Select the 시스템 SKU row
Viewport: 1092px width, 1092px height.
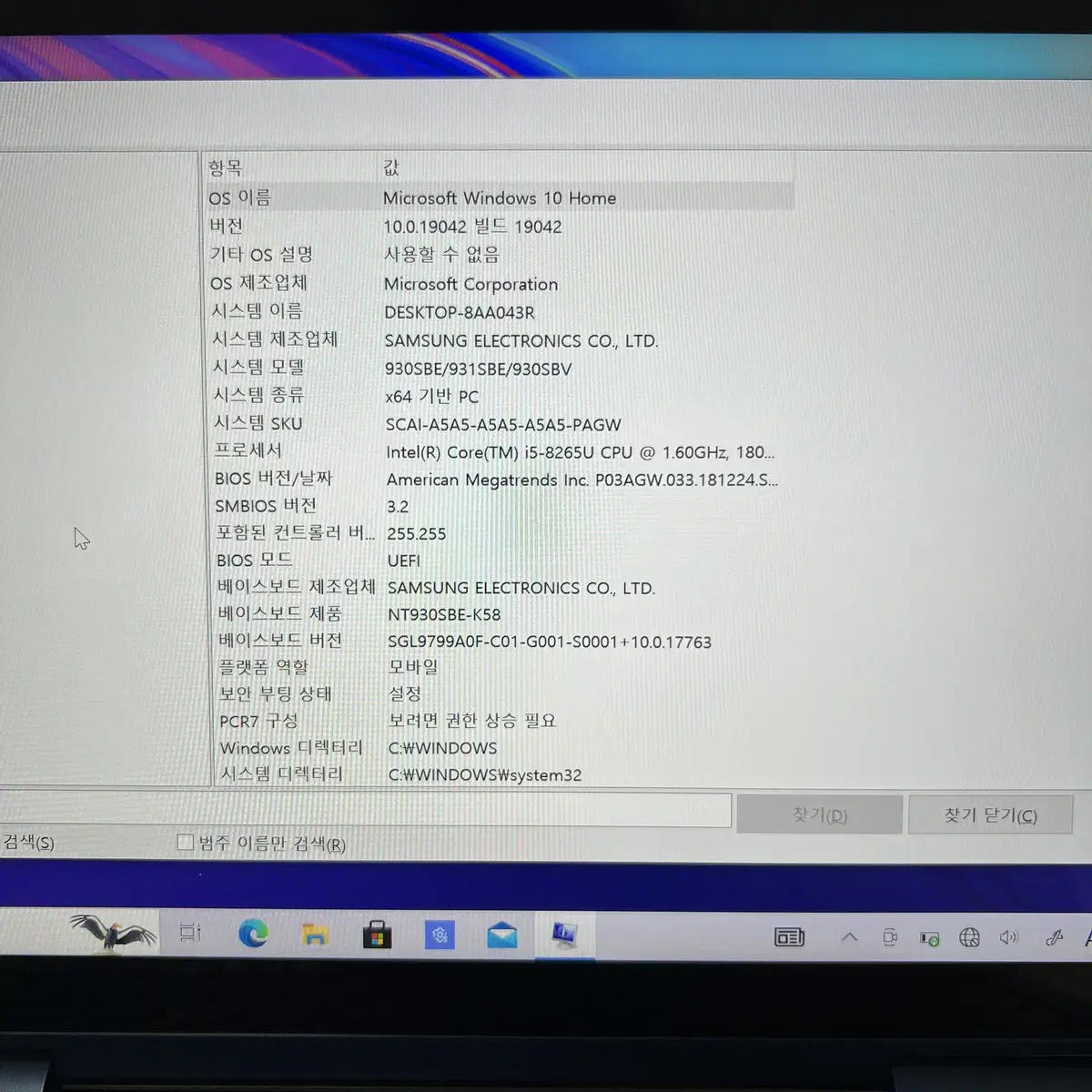[x=501, y=423]
